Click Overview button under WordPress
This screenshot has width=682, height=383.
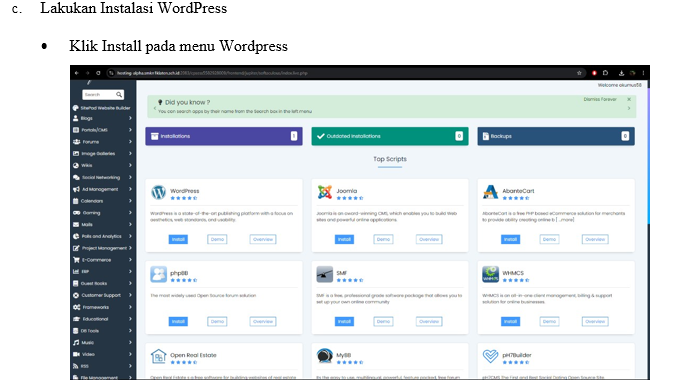click(x=263, y=240)
